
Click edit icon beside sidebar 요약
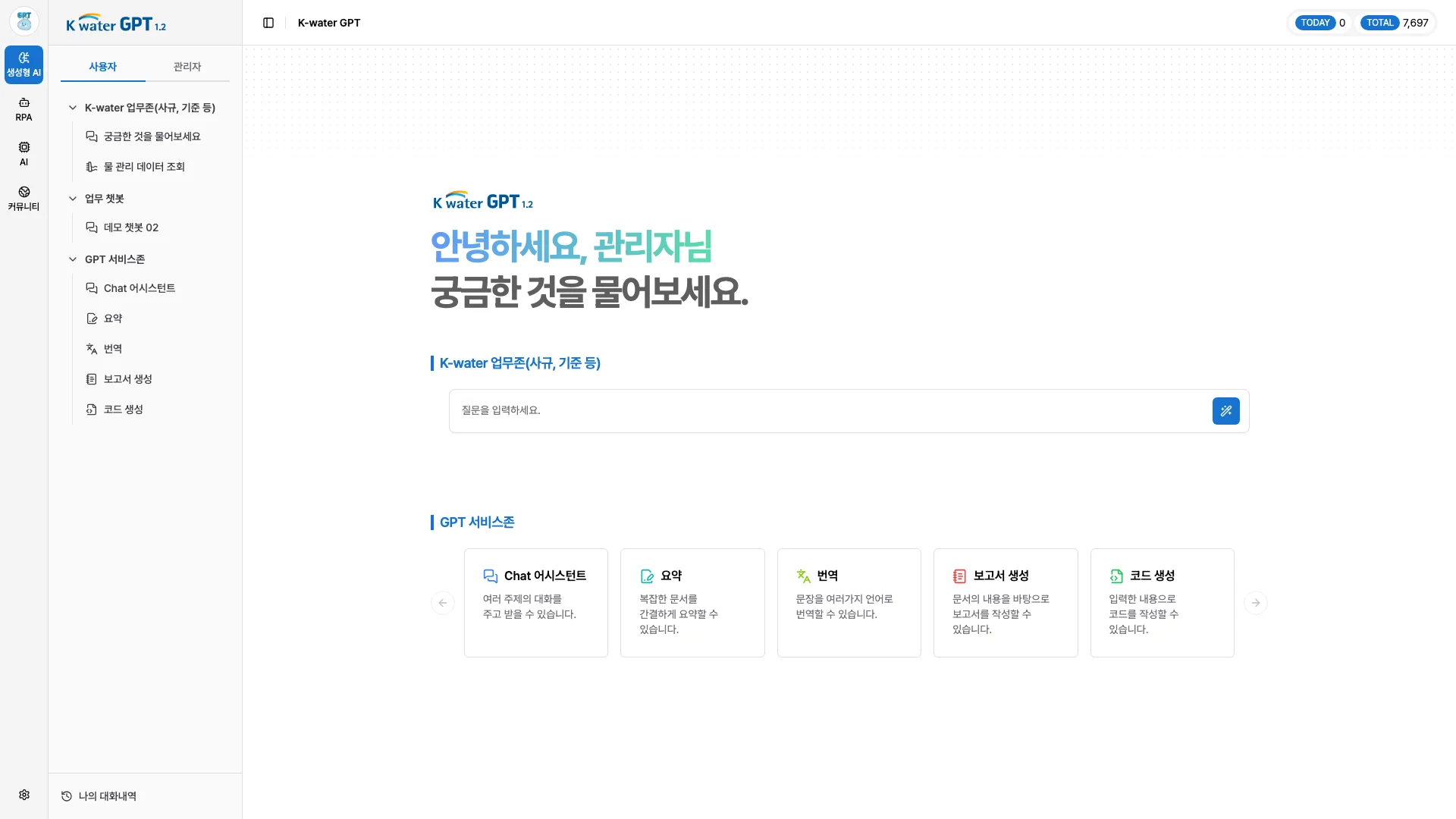pyautogui.click(x=92, y=318)
